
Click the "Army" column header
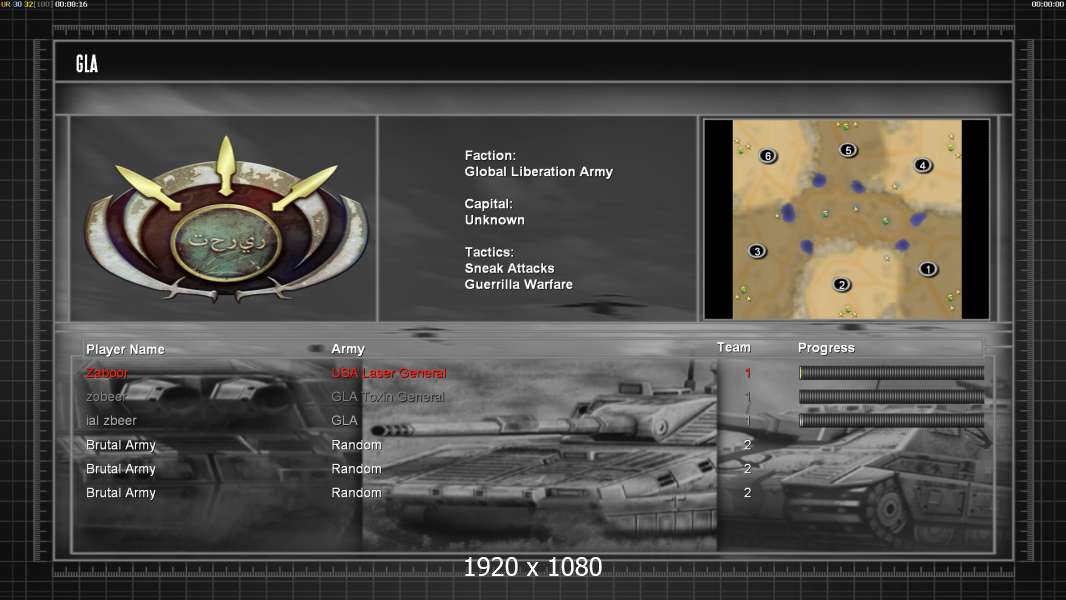tap(348, 349)
